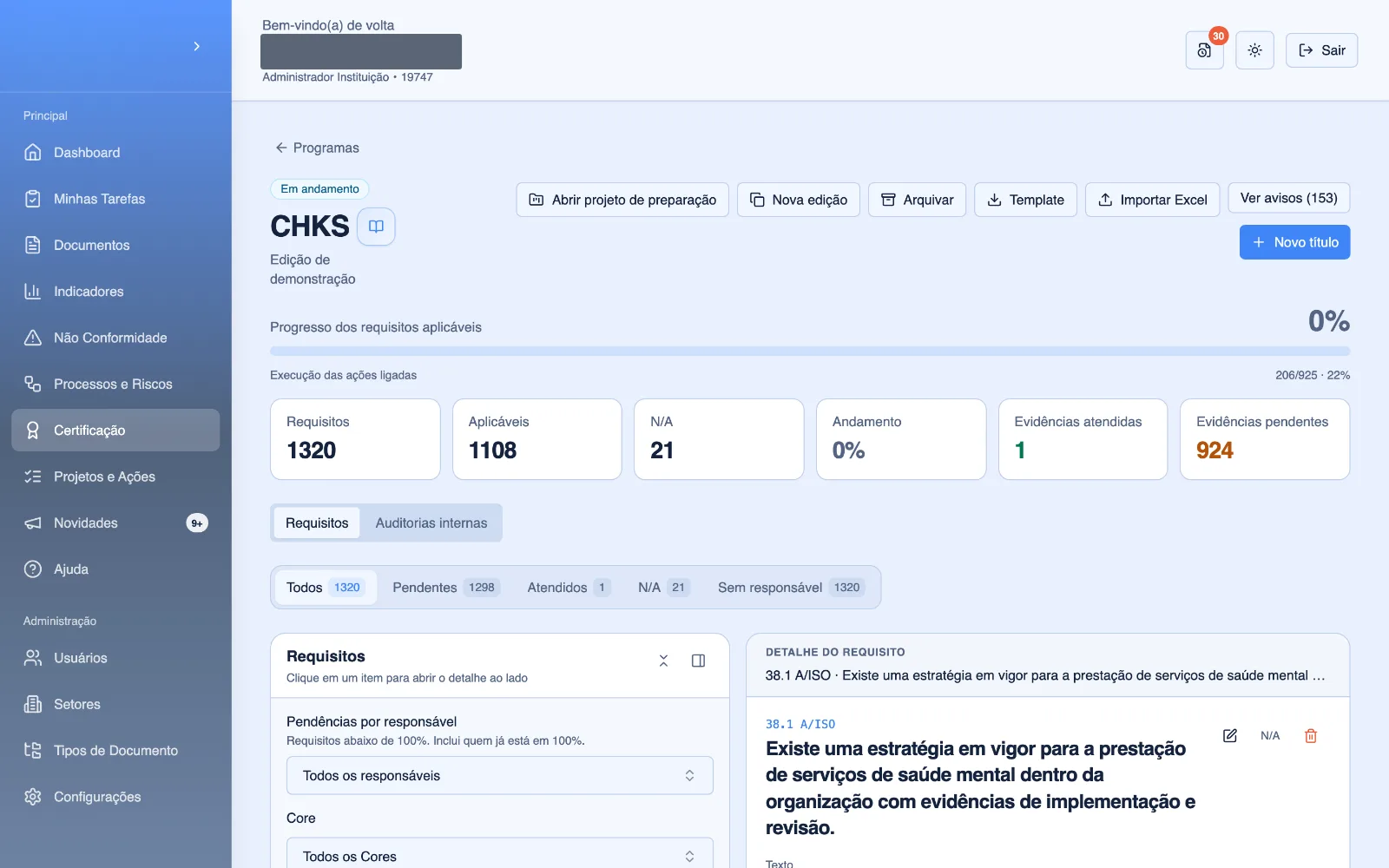
Task: Create a Nova edição
Action: point(799,200)
